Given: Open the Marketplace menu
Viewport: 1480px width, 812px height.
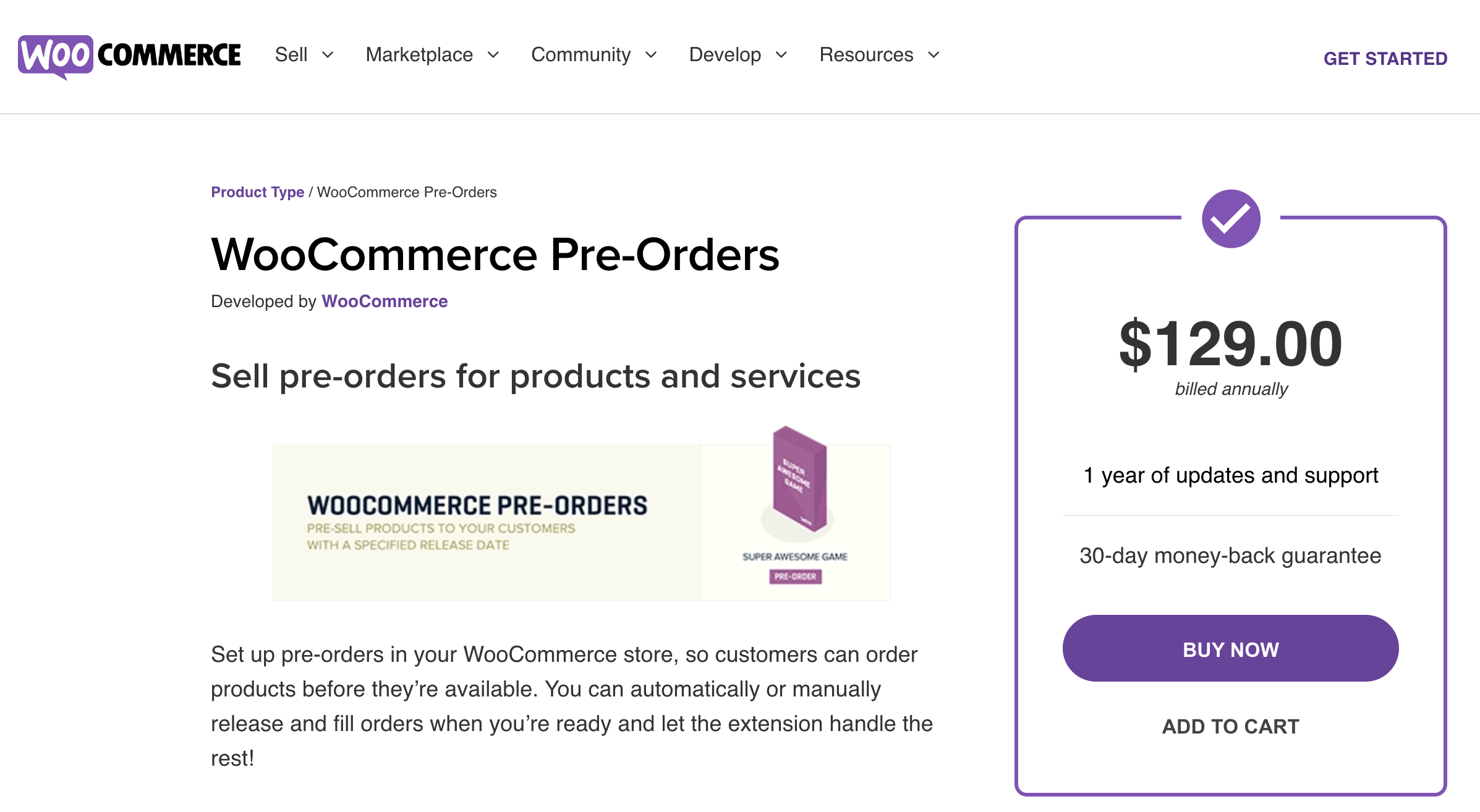Looking at the screenshot, I should [419, 55].
